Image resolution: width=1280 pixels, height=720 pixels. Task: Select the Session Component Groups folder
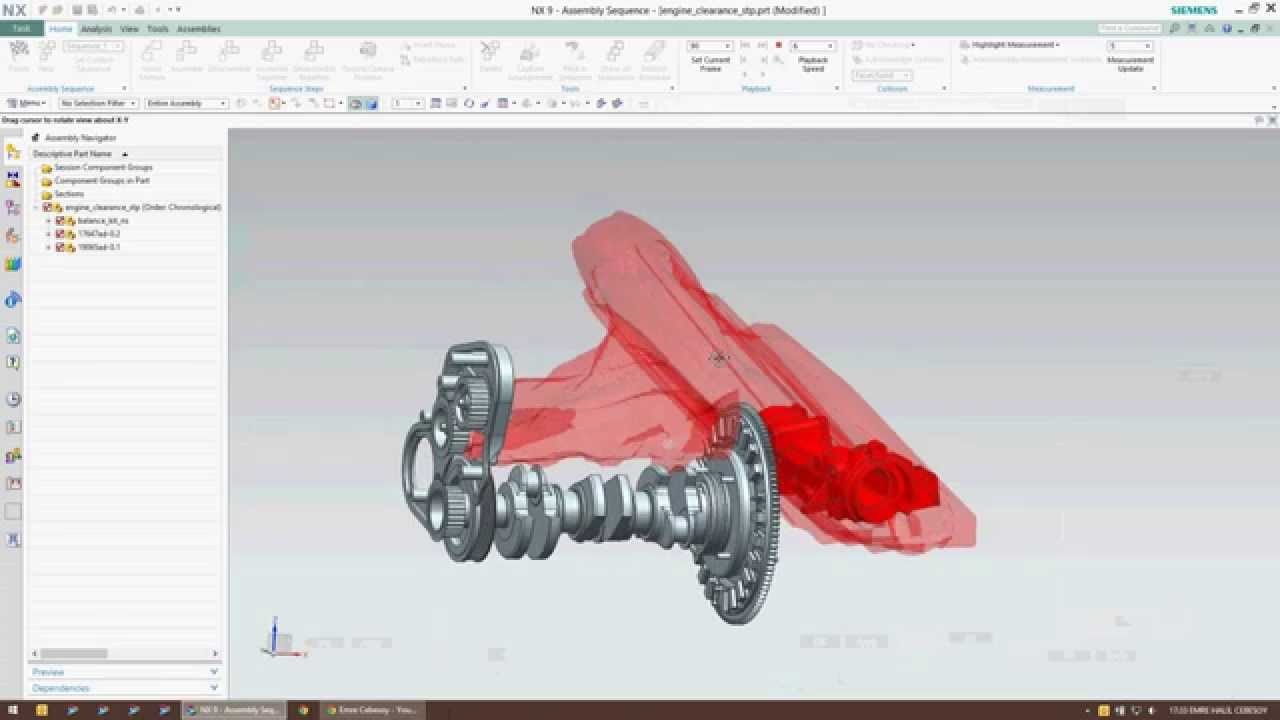pyautogui.click(x=103, y=168)
